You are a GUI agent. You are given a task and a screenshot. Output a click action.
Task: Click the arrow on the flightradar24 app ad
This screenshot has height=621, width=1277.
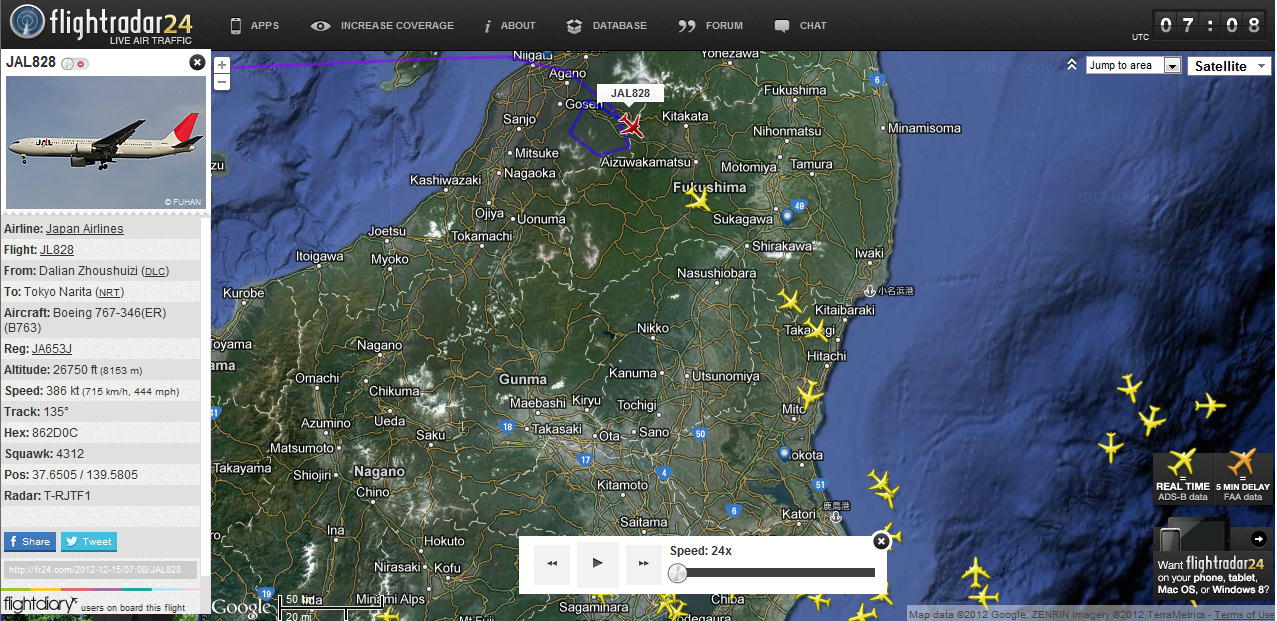pos(1258,539)
